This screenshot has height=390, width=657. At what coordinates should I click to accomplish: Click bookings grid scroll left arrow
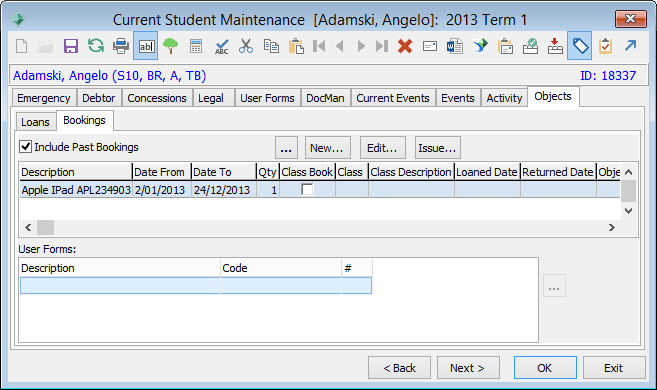pyautogui.click(x=28, y=227)
